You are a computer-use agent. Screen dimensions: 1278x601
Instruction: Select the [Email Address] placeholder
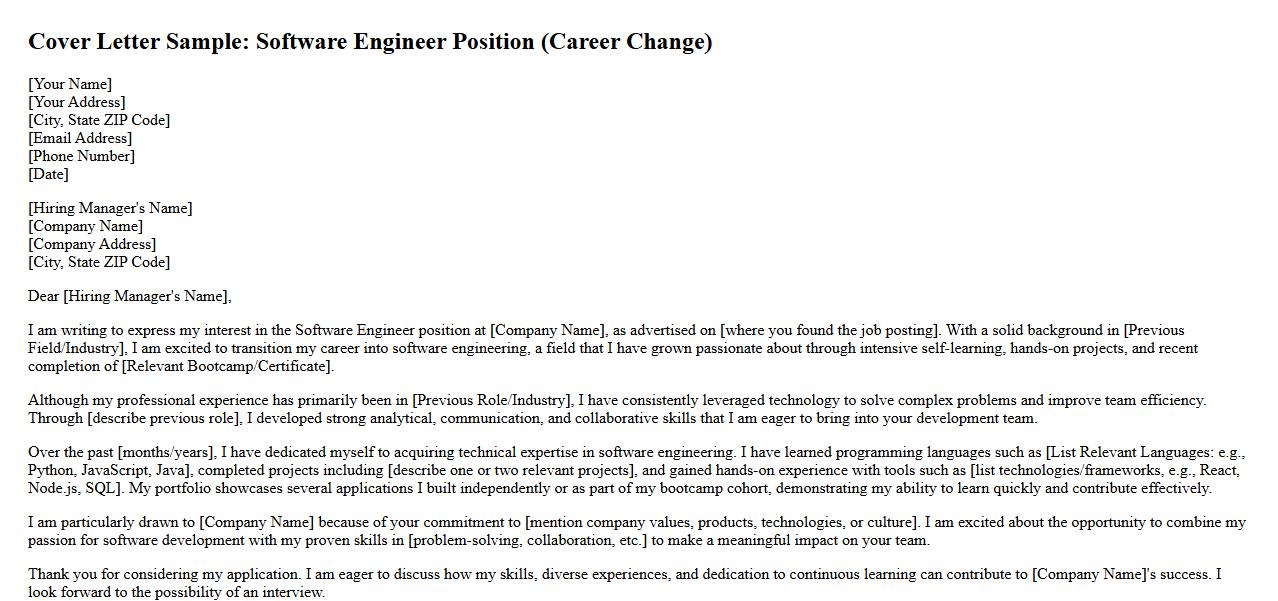click(x=80, y=138)
